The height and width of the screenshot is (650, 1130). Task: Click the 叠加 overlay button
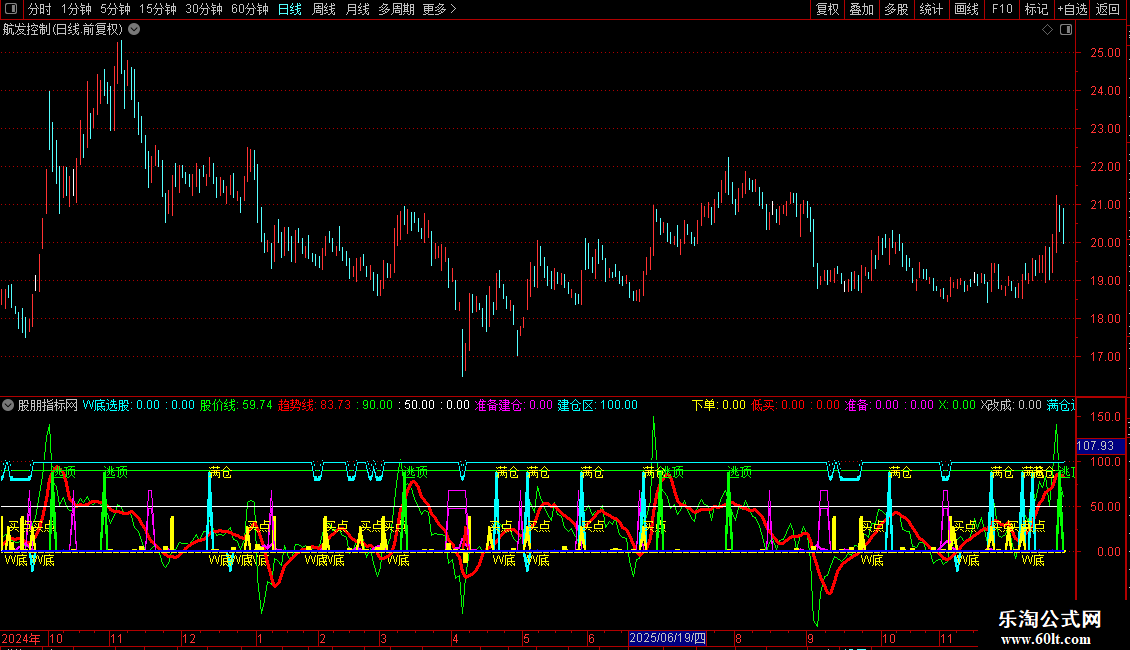coord(861,10)
